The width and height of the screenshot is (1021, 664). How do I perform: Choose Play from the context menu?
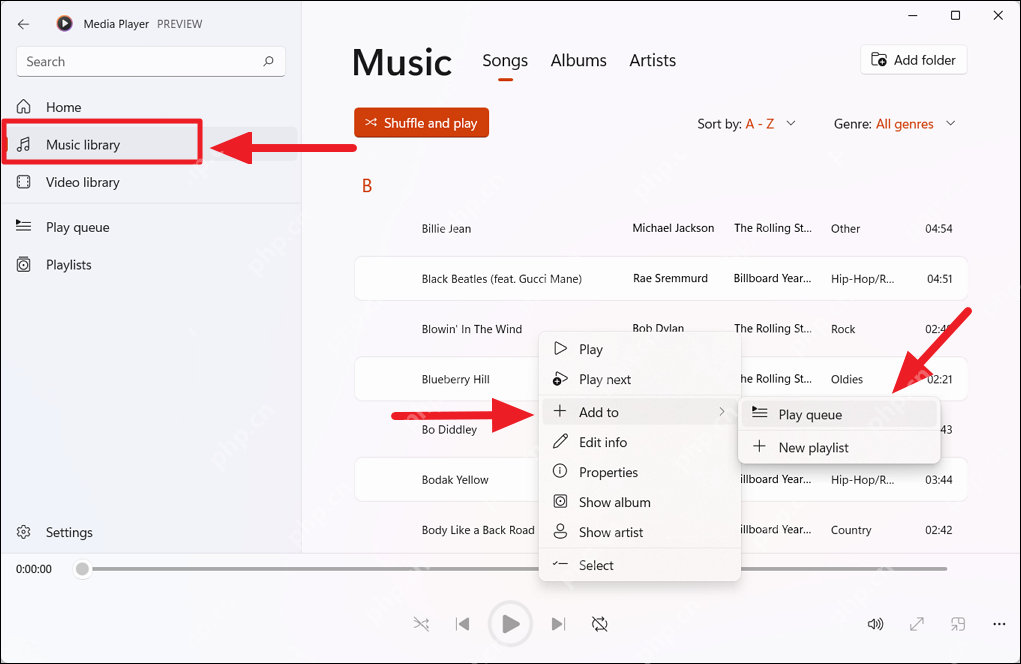pos(640,349)
